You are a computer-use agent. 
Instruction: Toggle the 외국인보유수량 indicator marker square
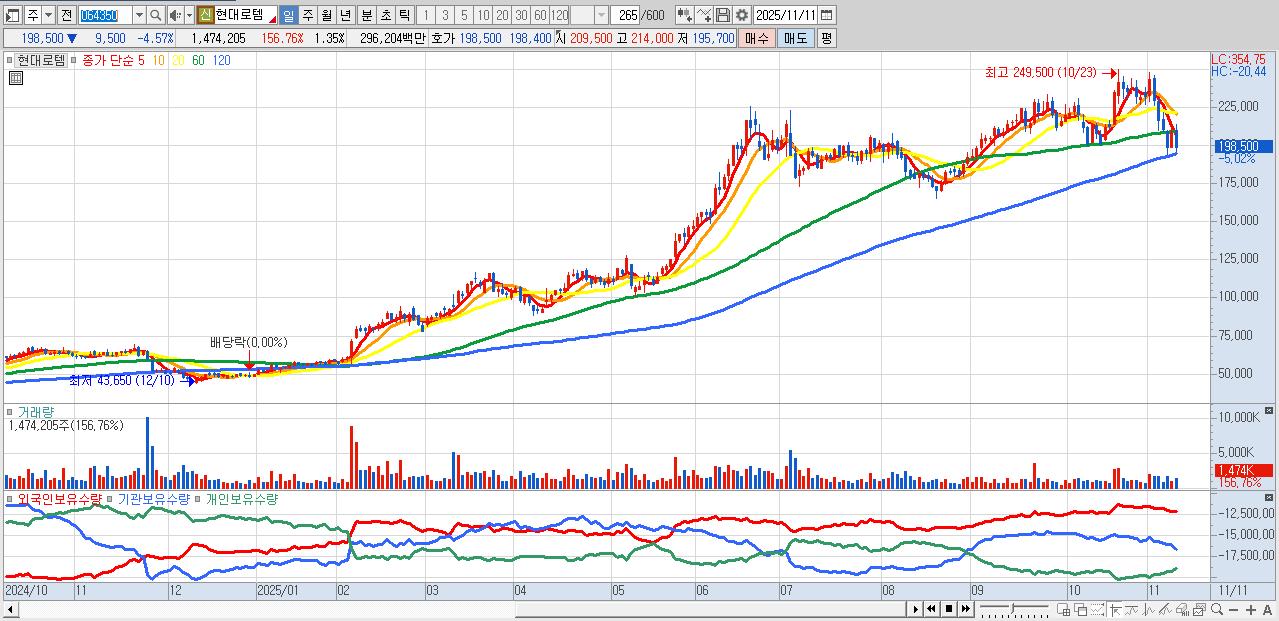point(11,498)
